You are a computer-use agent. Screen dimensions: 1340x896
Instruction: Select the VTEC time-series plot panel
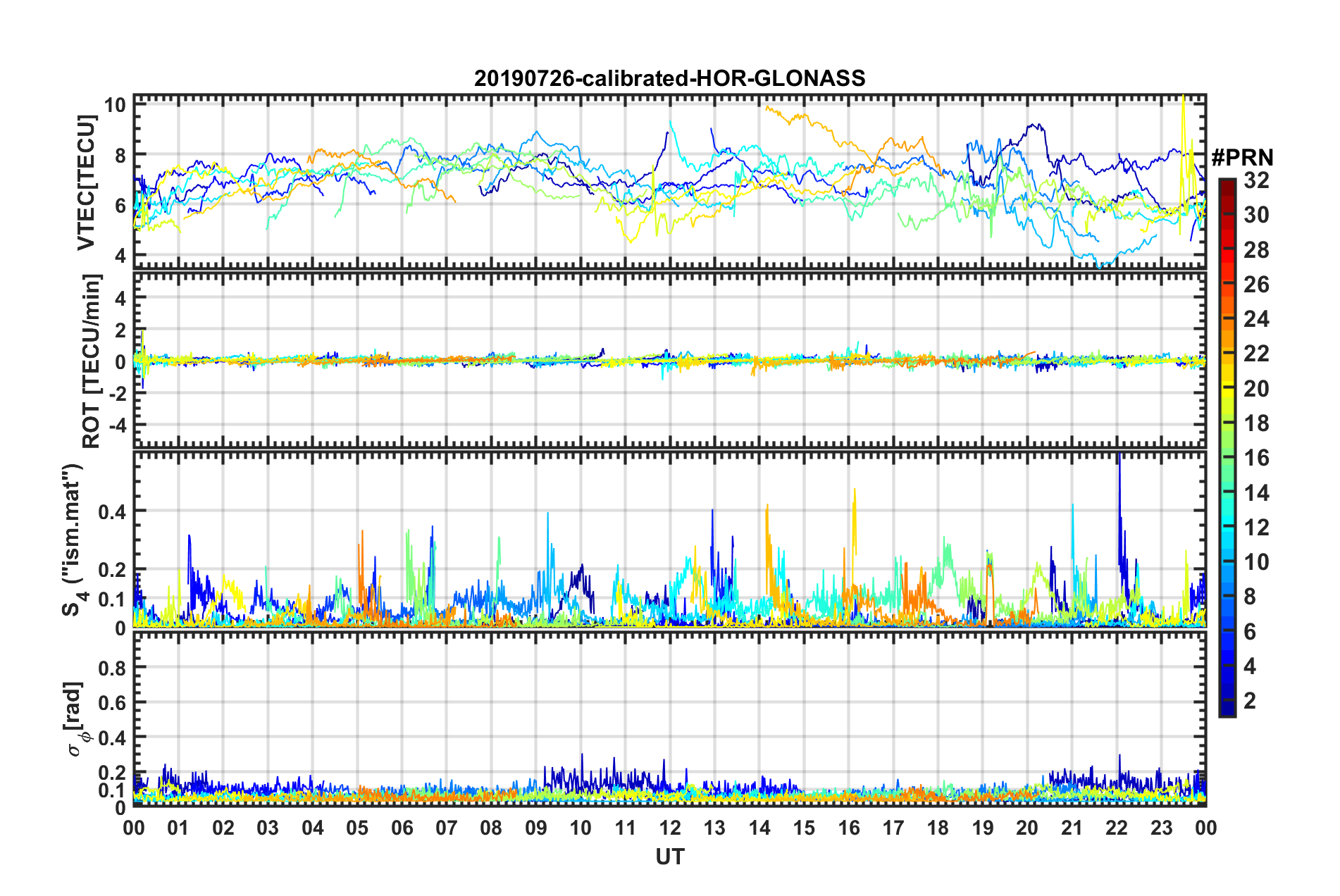pyautogui.click(x=669, y=182)
